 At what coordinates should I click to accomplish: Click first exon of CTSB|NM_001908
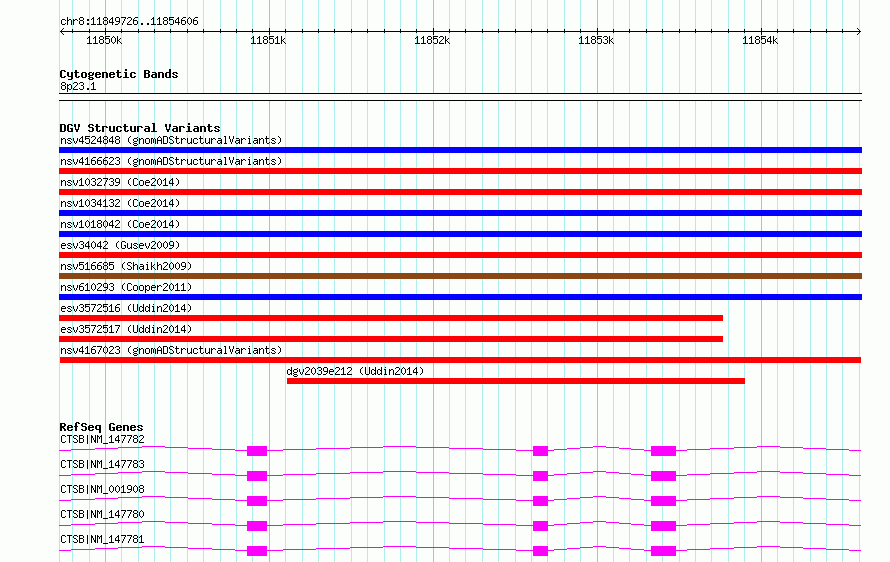(257, 501)
